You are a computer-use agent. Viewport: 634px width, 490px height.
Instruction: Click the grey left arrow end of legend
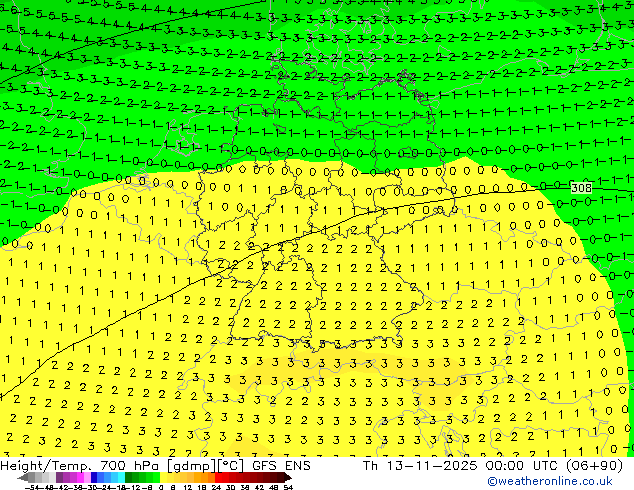pos(22,477)
